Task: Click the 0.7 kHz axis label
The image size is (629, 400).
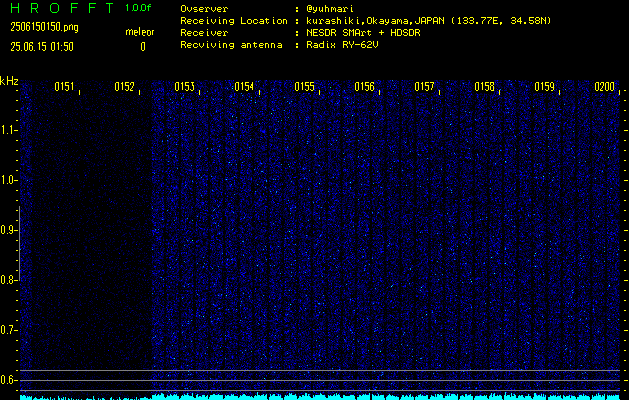Action: (8, 330)
